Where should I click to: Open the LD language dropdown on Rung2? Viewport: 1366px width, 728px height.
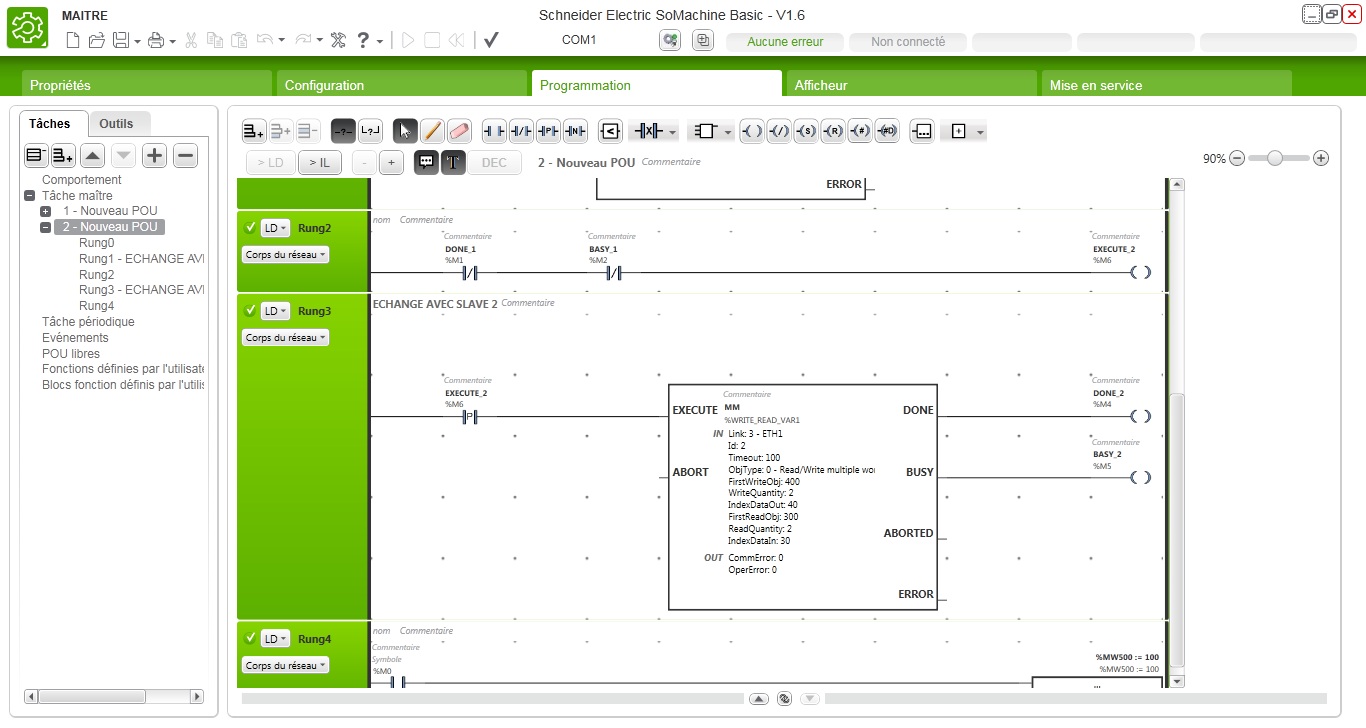(x=275, y=228)
